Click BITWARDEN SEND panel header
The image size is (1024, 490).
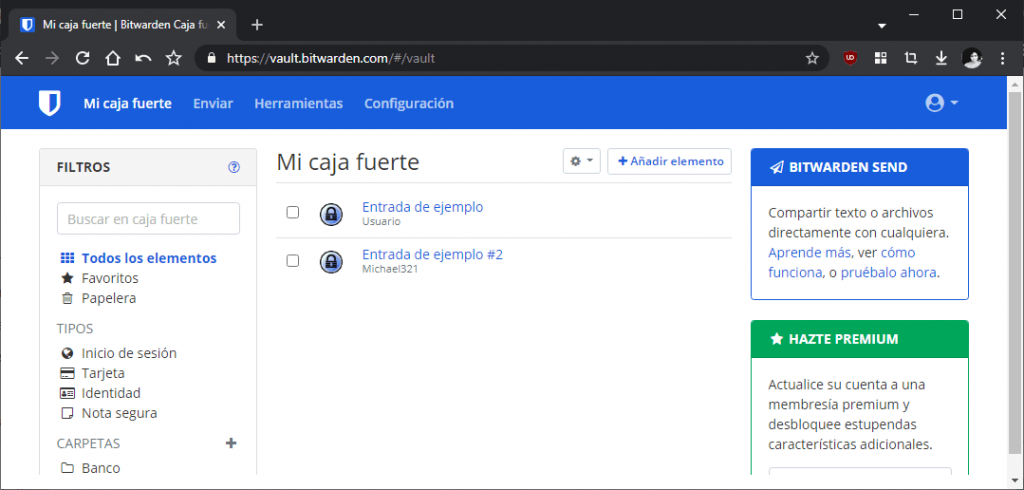(859, 167)
